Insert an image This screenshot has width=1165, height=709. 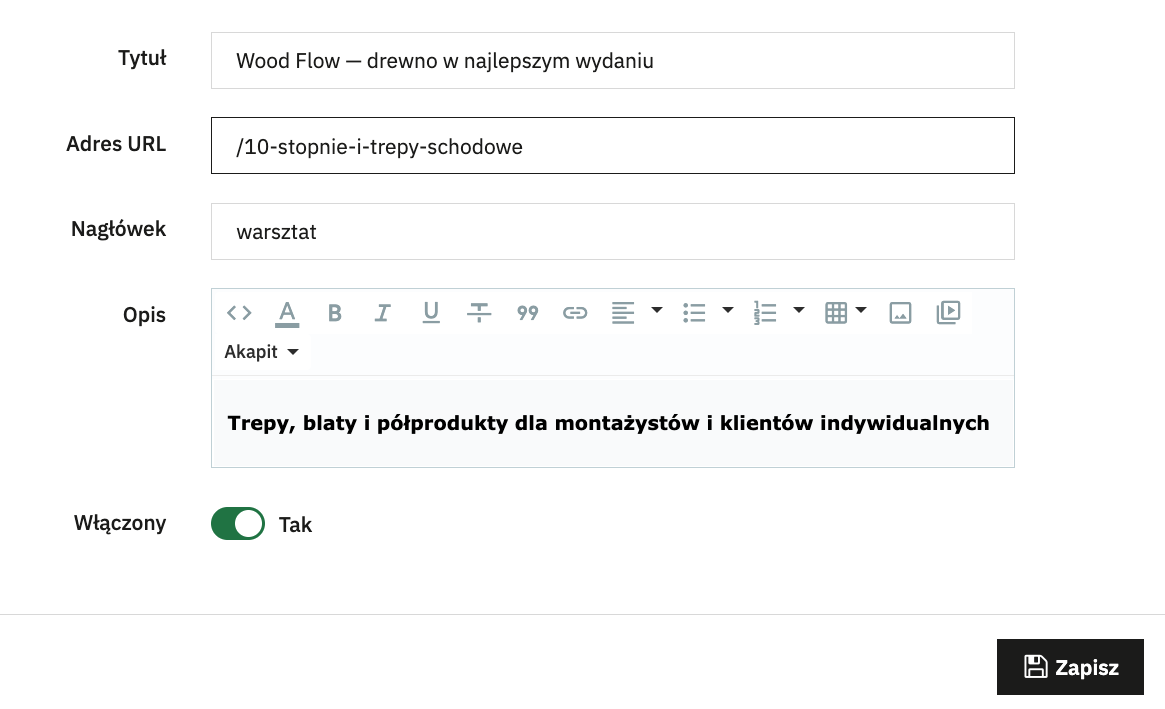(x=900, y=313)
